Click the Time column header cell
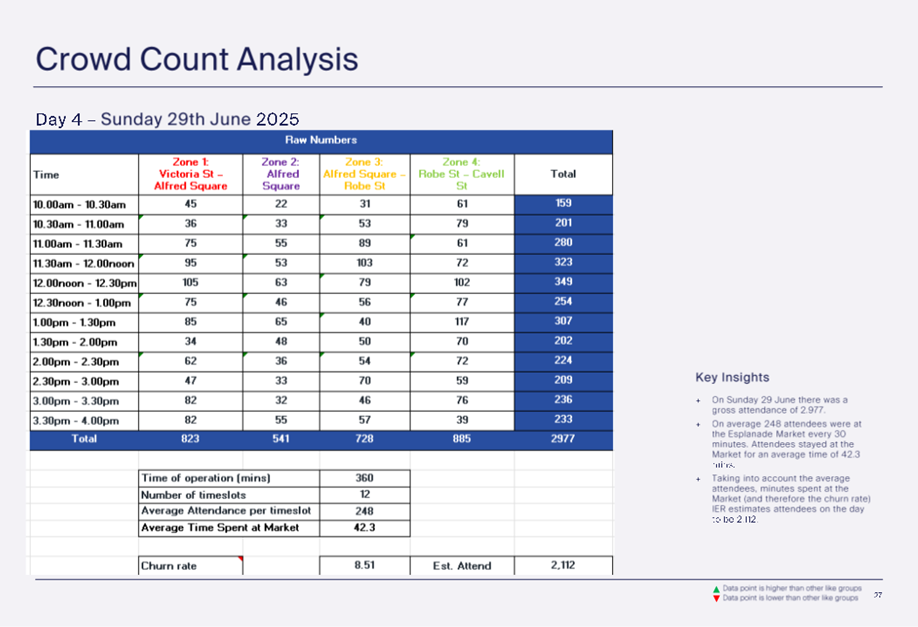918x627 pixels. 84,174
